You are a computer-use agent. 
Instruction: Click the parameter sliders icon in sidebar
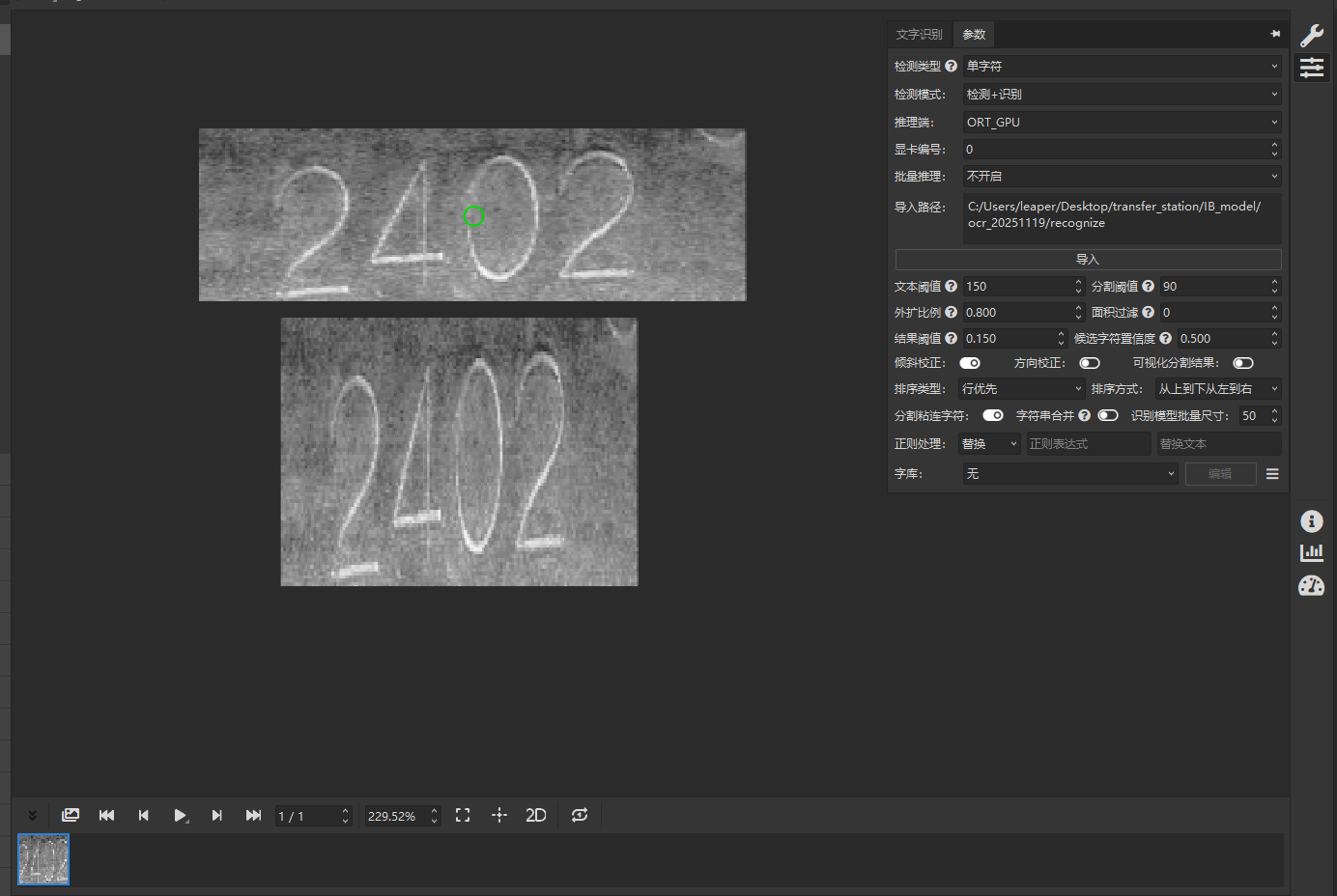tap(1311, 68)
